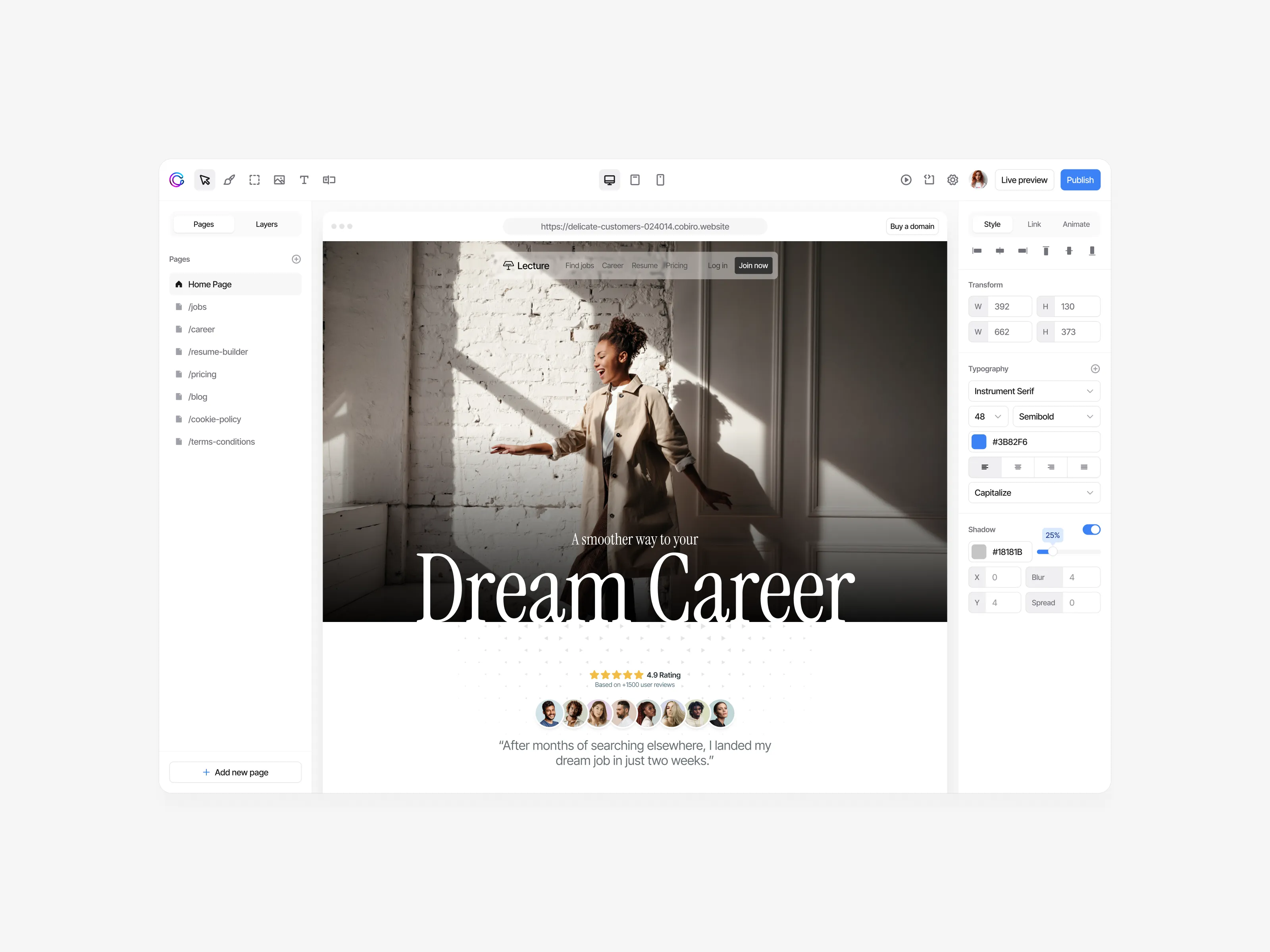The image size is (1270, 952).
Task: Open the settings gear
Action: click(x=952, y=180)
